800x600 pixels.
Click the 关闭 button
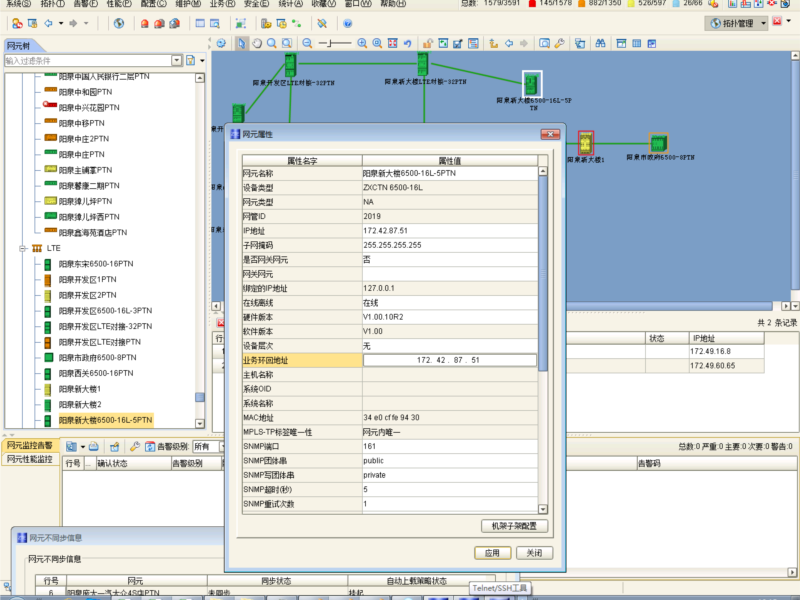coord(534,553)
